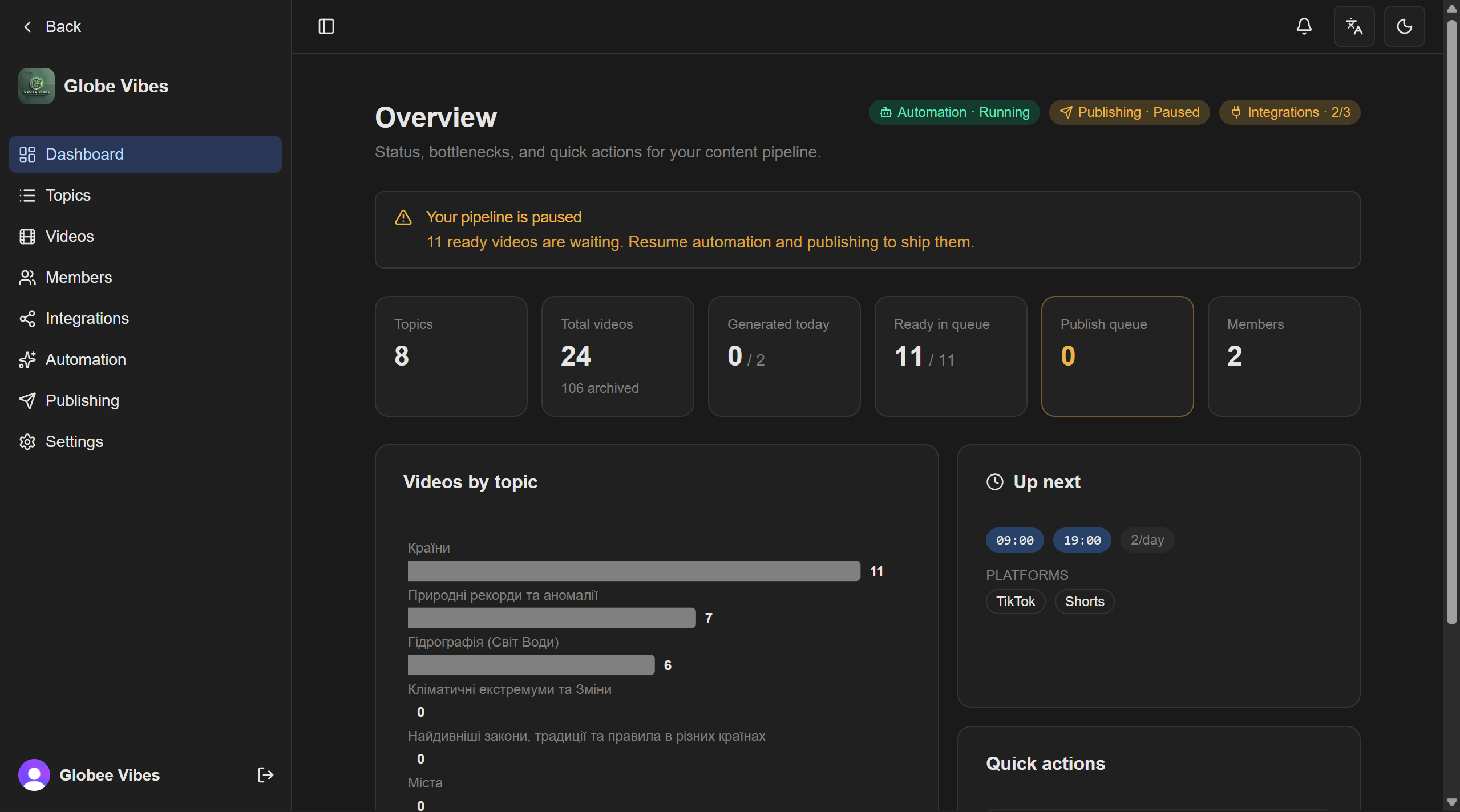Click the Globee Vibes username
1460x812 pixels.
pyautogui.click(x=110, y=775)
